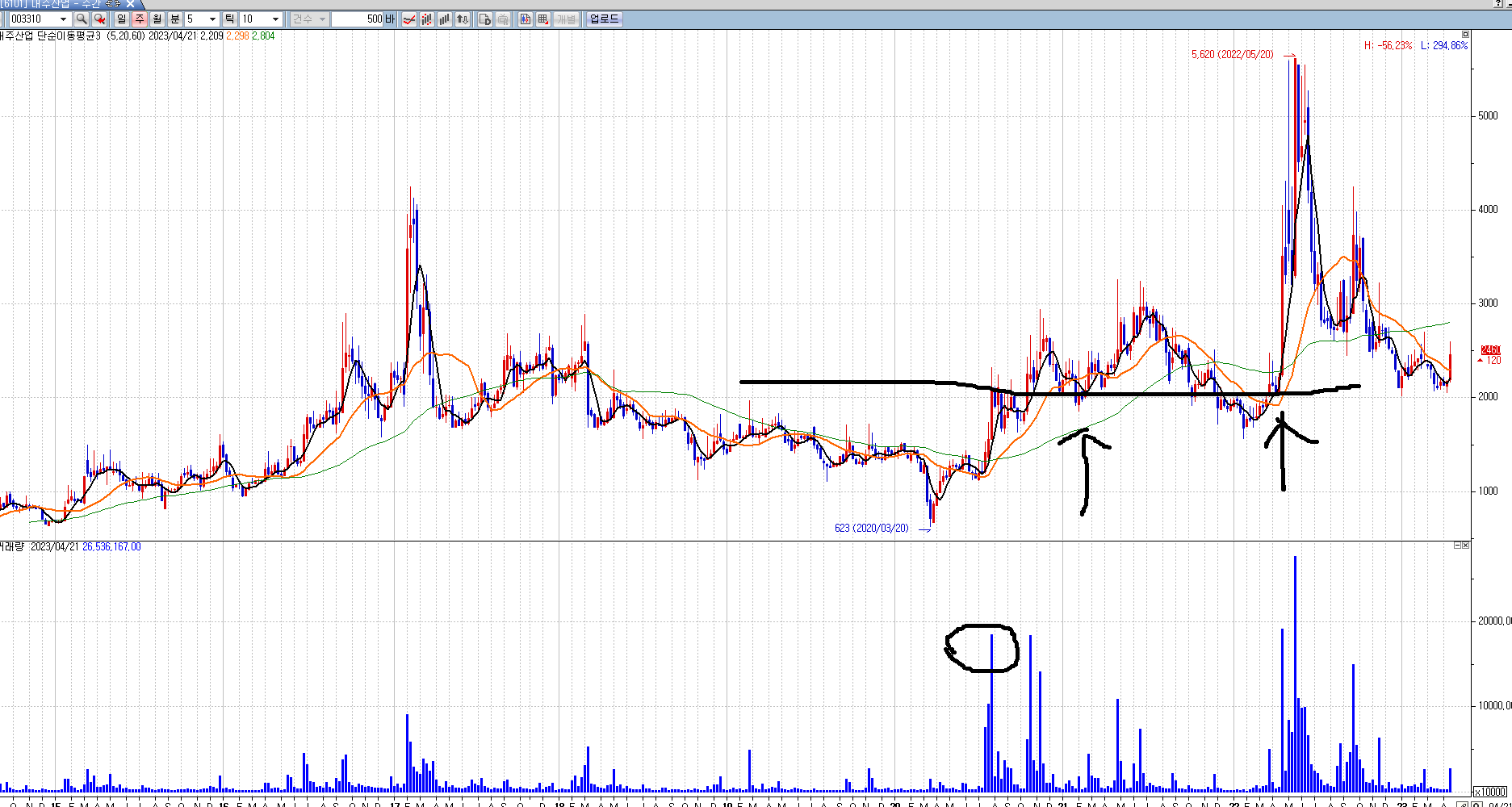Screen dimensions: 1512x807
Task: Toggle the minute (분) period button
Action: tap(175, 19)
